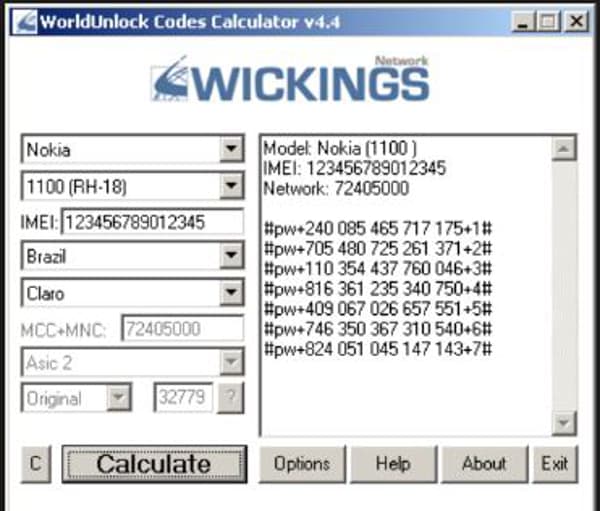Expand the Original dropdown arrow

click(x=119, y=398)
